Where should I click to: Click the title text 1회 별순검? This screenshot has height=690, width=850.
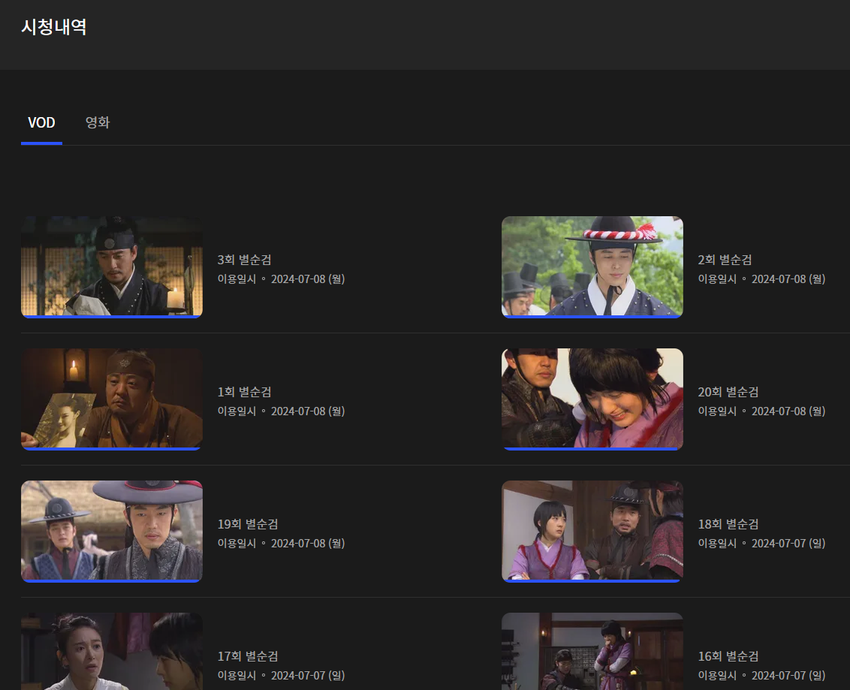click(244, 392)
